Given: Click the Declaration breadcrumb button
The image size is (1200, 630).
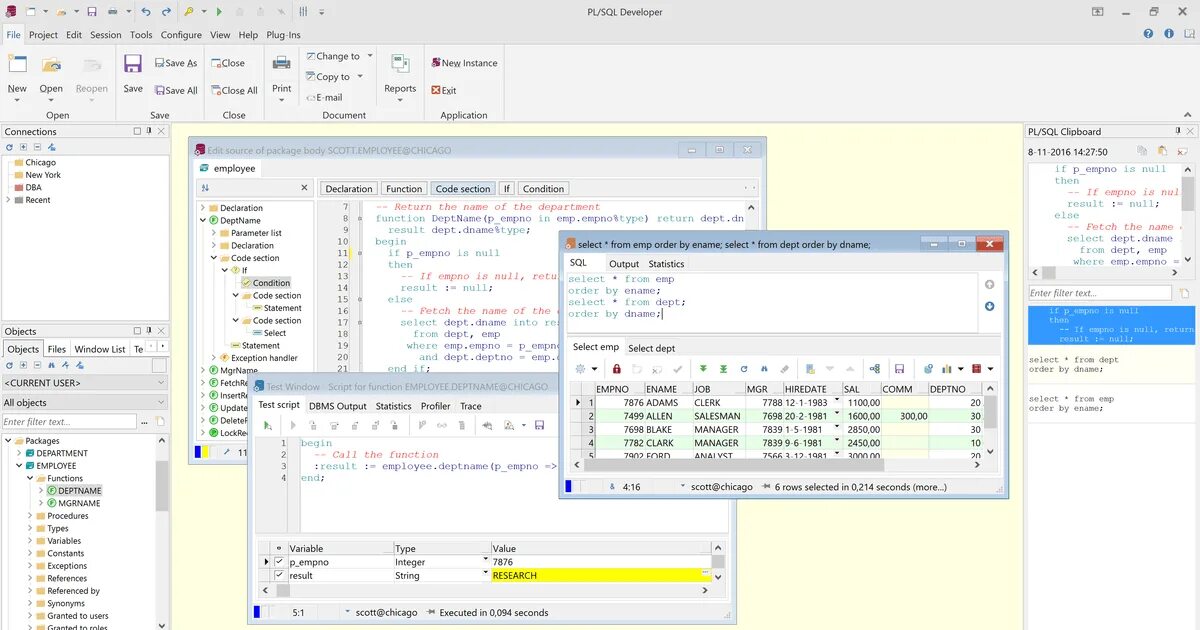Looking at the screenshot, I should (349, 188).
